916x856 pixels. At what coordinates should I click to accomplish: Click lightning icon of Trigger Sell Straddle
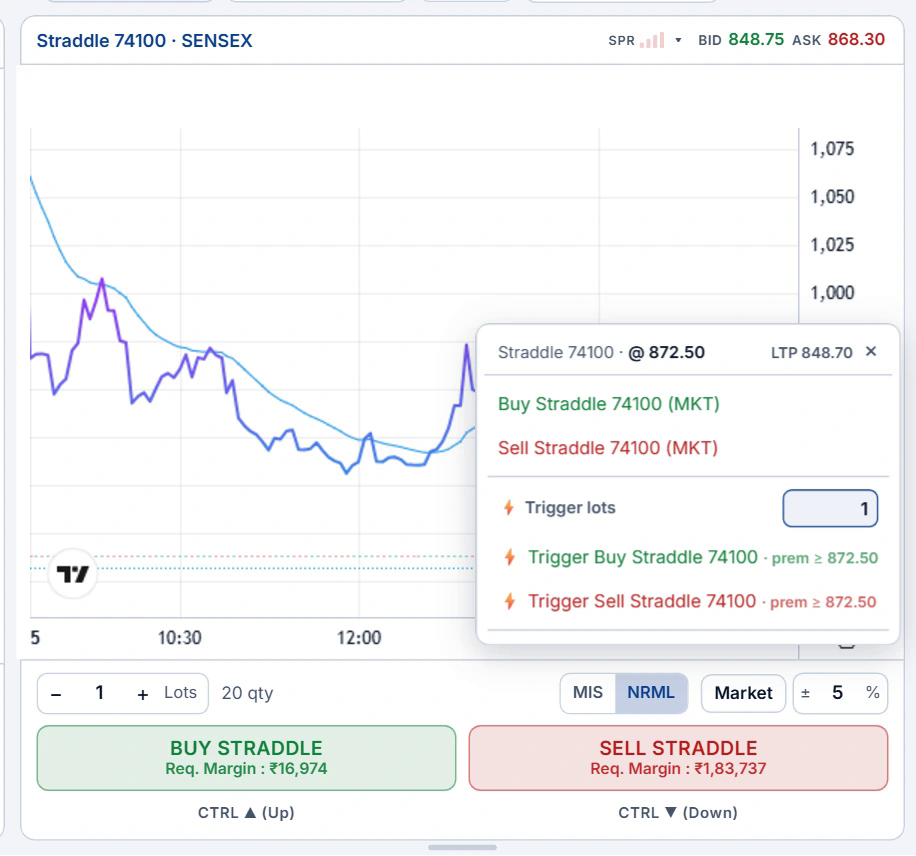click(510, 601)
